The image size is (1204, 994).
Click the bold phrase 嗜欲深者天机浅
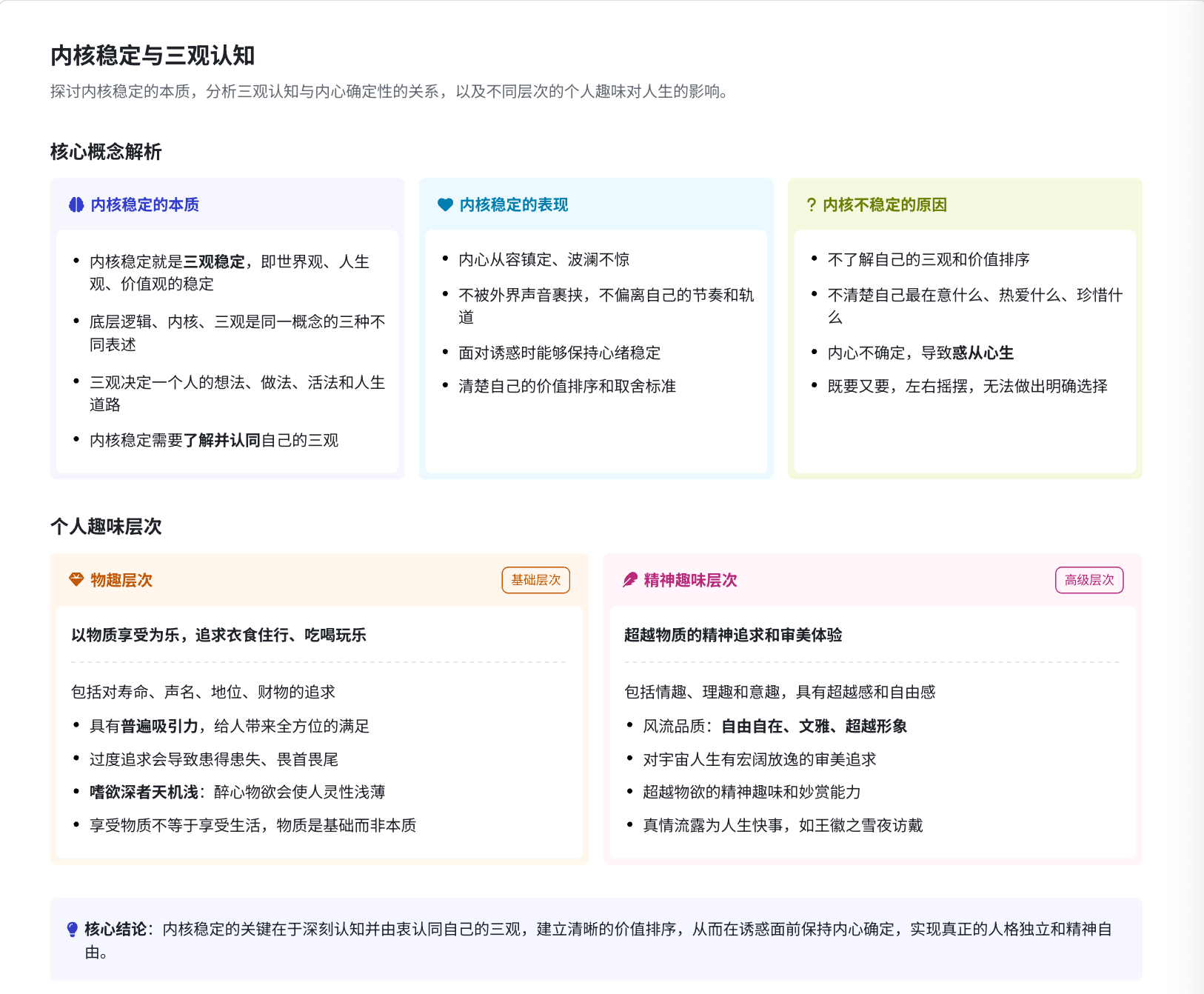[144, 793]
